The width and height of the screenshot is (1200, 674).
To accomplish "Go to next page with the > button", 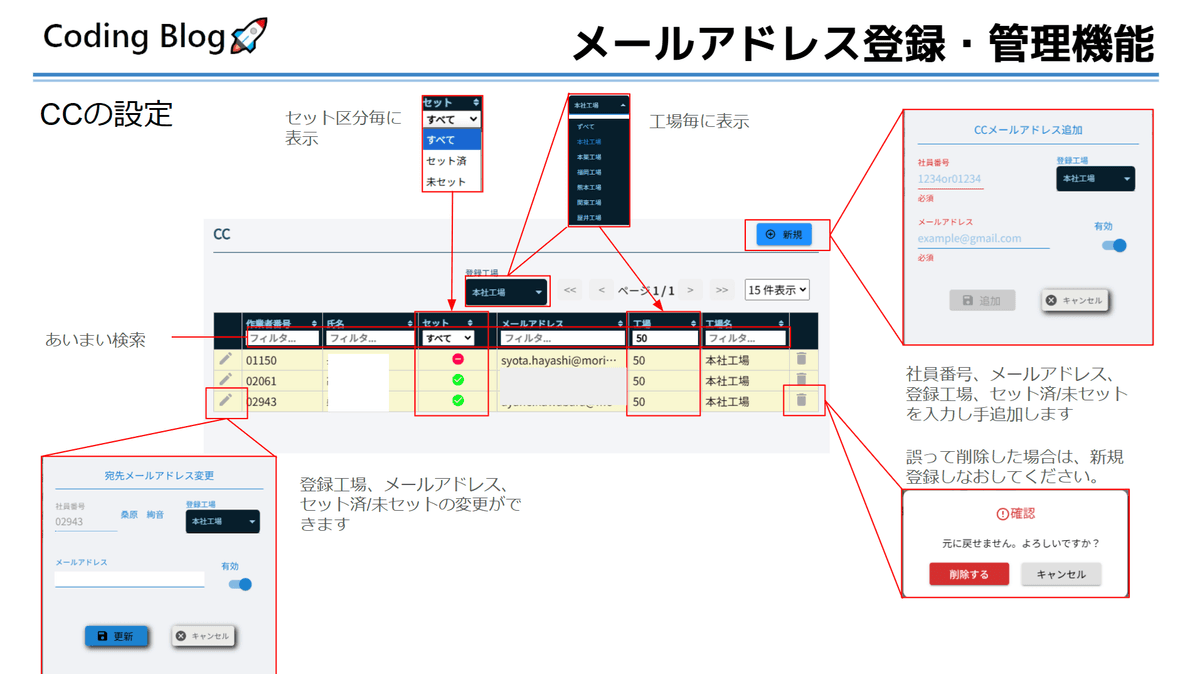I will pyautogui.click(x=690, y=290).
